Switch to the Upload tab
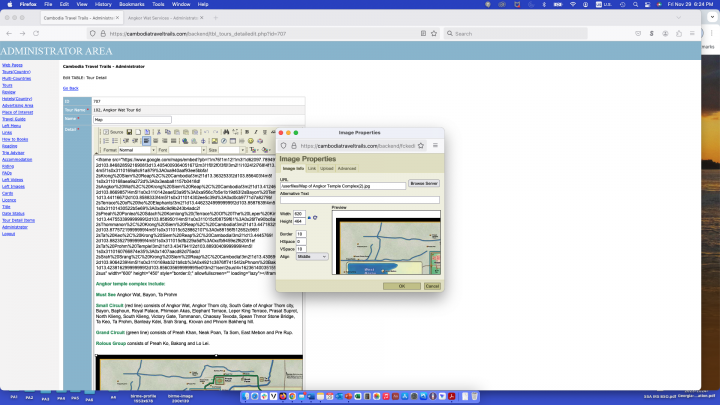This screenshot has height=405, width=720. 327,168
